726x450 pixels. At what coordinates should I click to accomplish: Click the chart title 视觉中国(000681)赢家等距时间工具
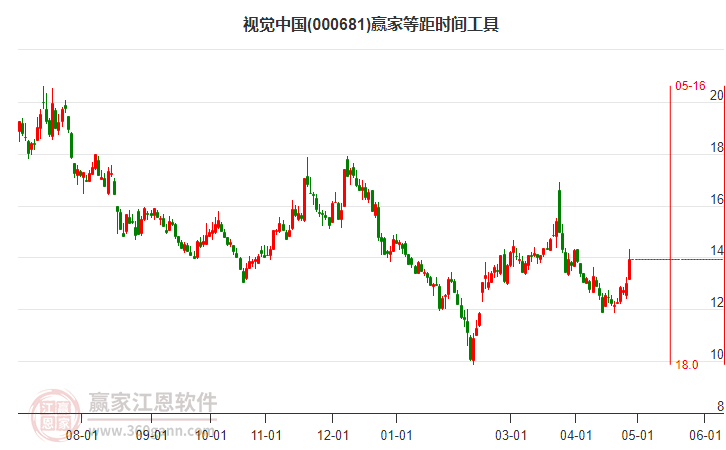pyautogui.click(x=370, y=25)
